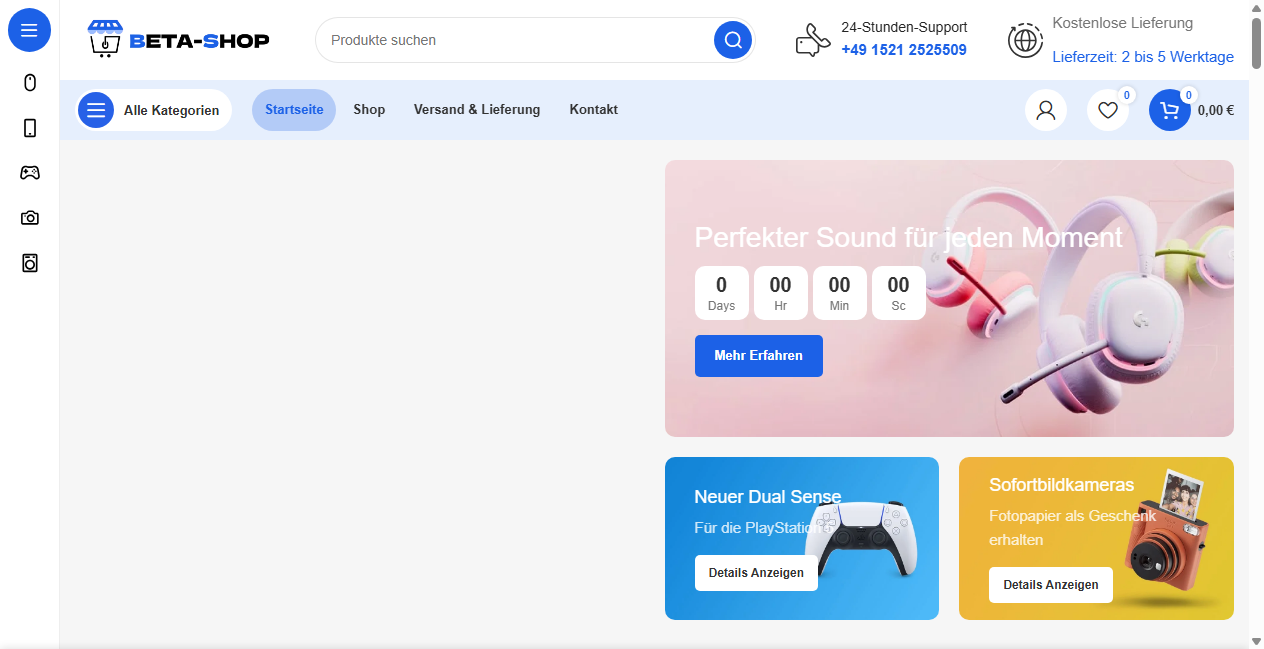Click Details Anzeigen on Sofortbildkameras banner
Viewport: 1264px width, 649px height.
(x=1051, y=585)
